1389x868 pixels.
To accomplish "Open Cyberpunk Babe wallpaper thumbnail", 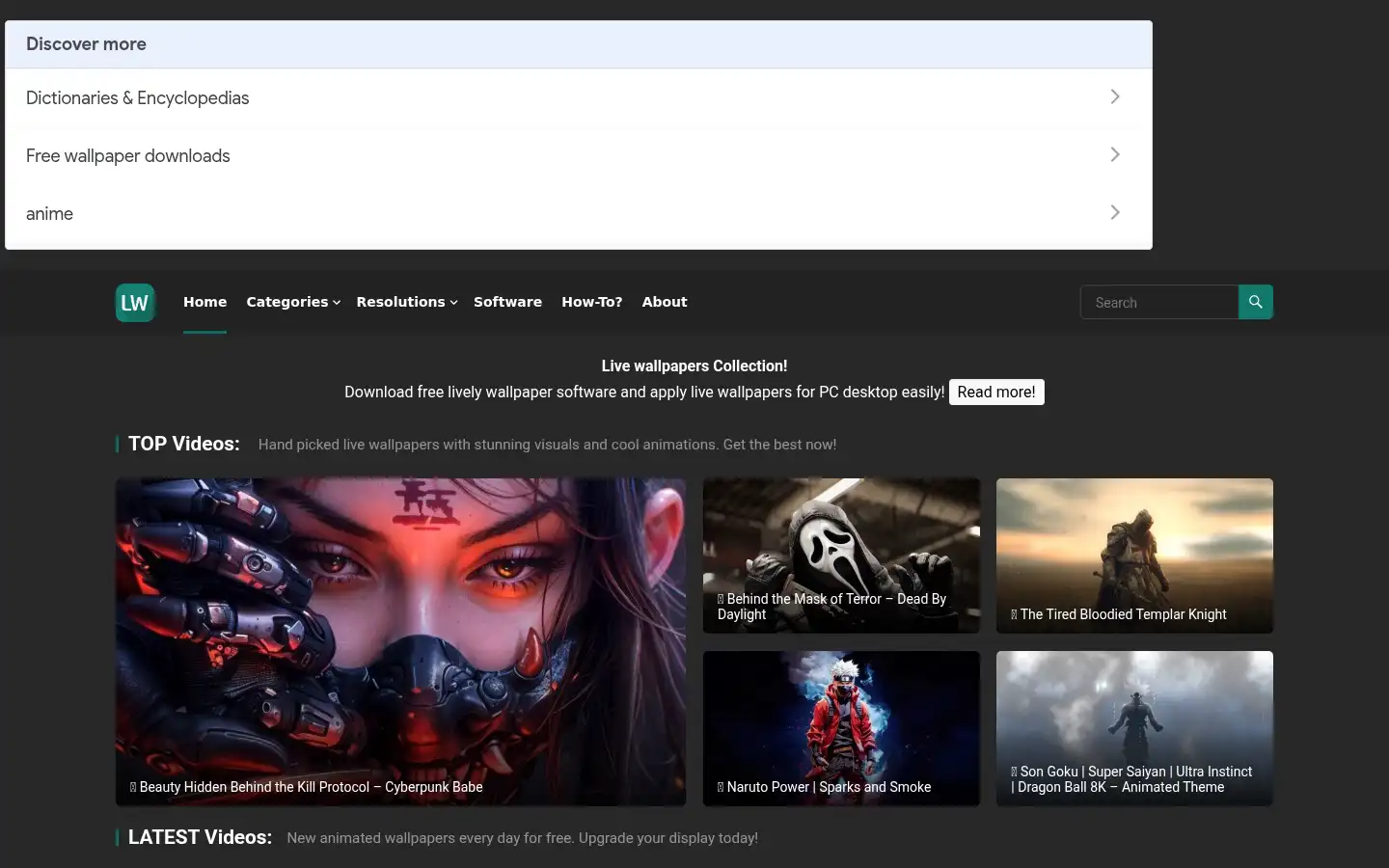I will (x=400, y=642).
